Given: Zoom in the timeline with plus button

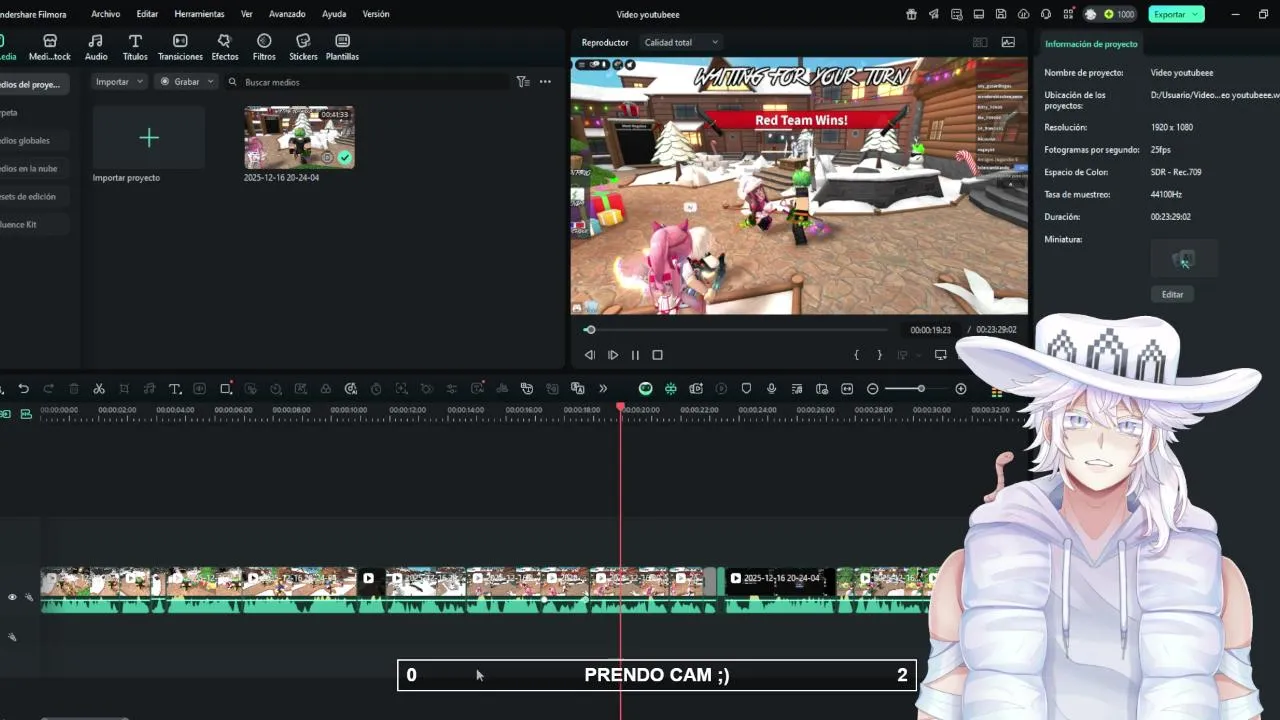Looking at the screenshot, I should pos(961,389).
